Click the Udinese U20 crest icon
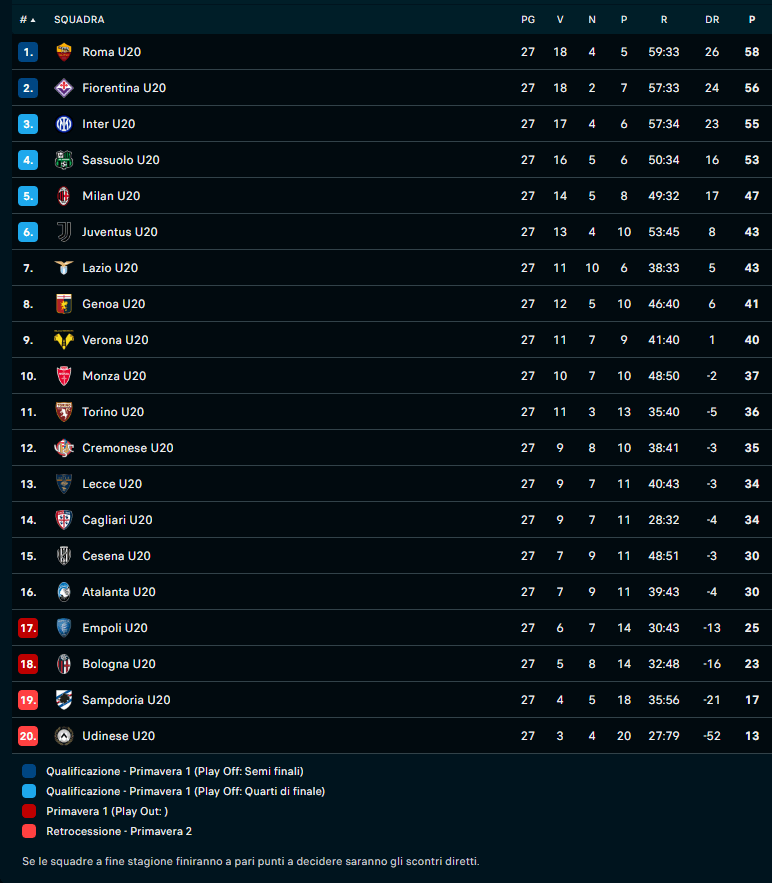Image resolution: width=772 pixels, height=883 pixels. [64, 736]
